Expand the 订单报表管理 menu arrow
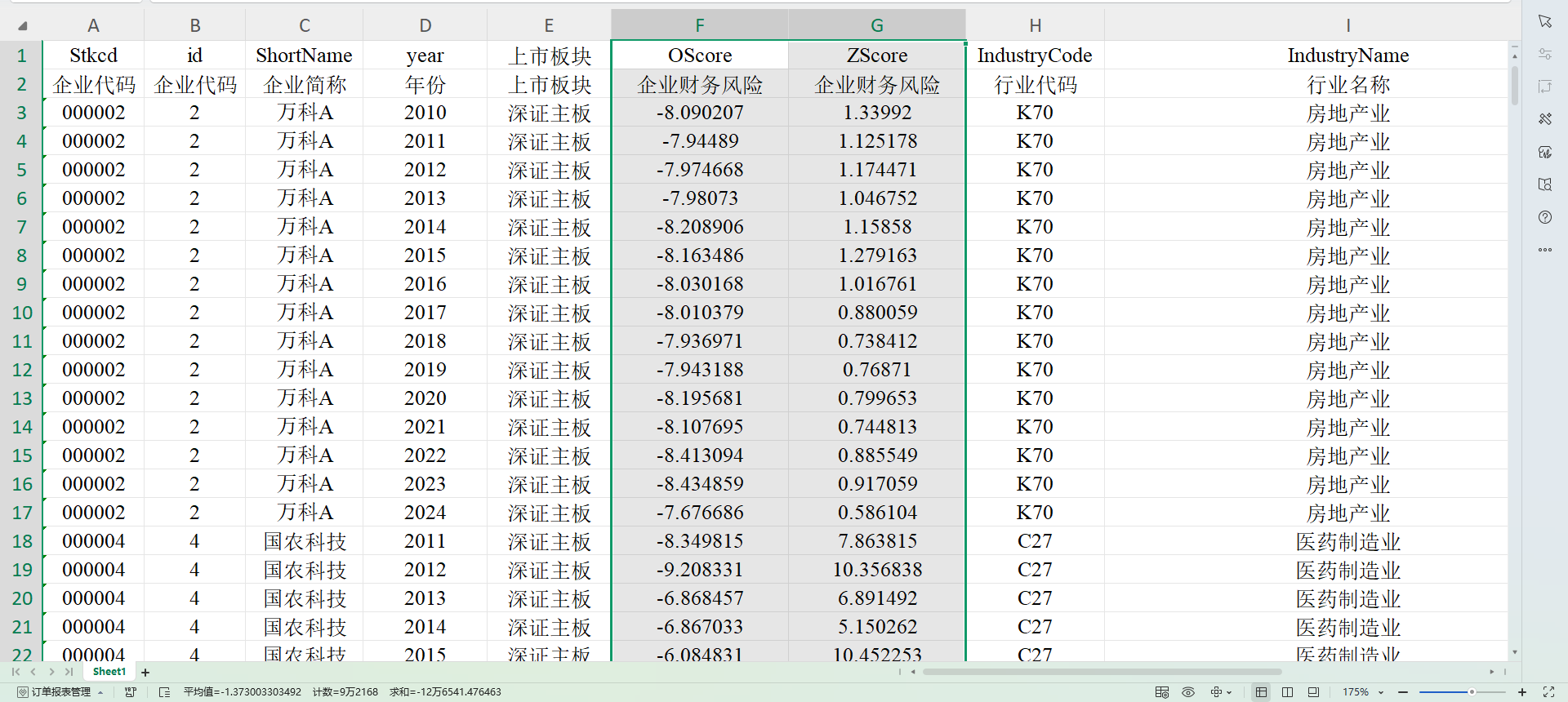Image resolution: width=1568 pixels, height=702 pixels. coord(100,692)
